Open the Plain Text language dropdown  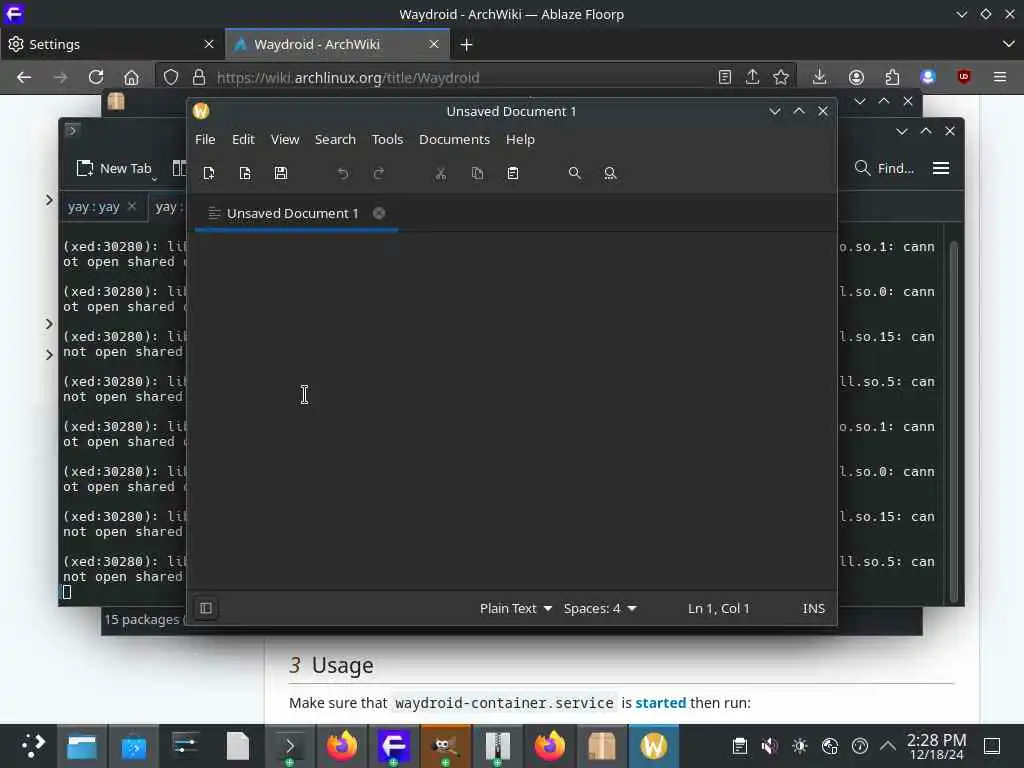[516, 608]
